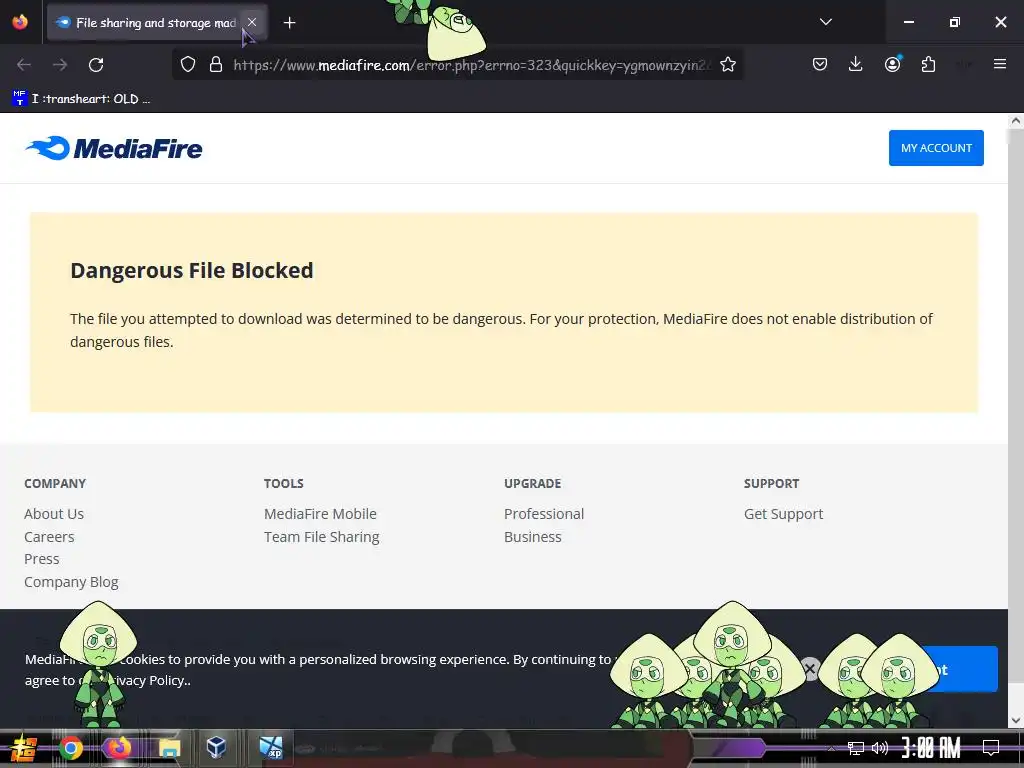Screen dimensions: 1024x768
Task: Switch to Firefox in taskbar
Action: [x=118, y=748]
